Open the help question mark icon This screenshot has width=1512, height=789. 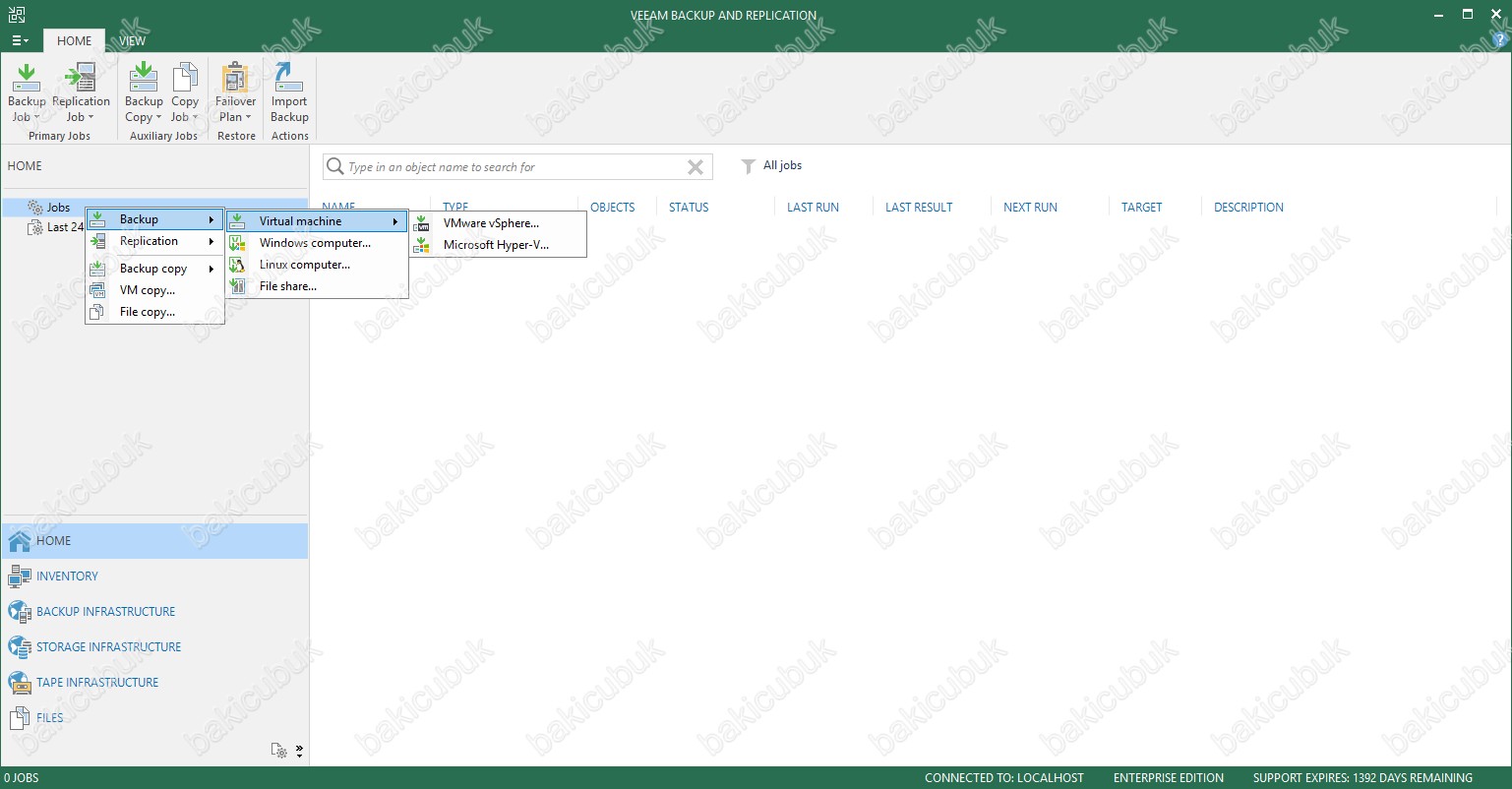[x=1500, y=40]
